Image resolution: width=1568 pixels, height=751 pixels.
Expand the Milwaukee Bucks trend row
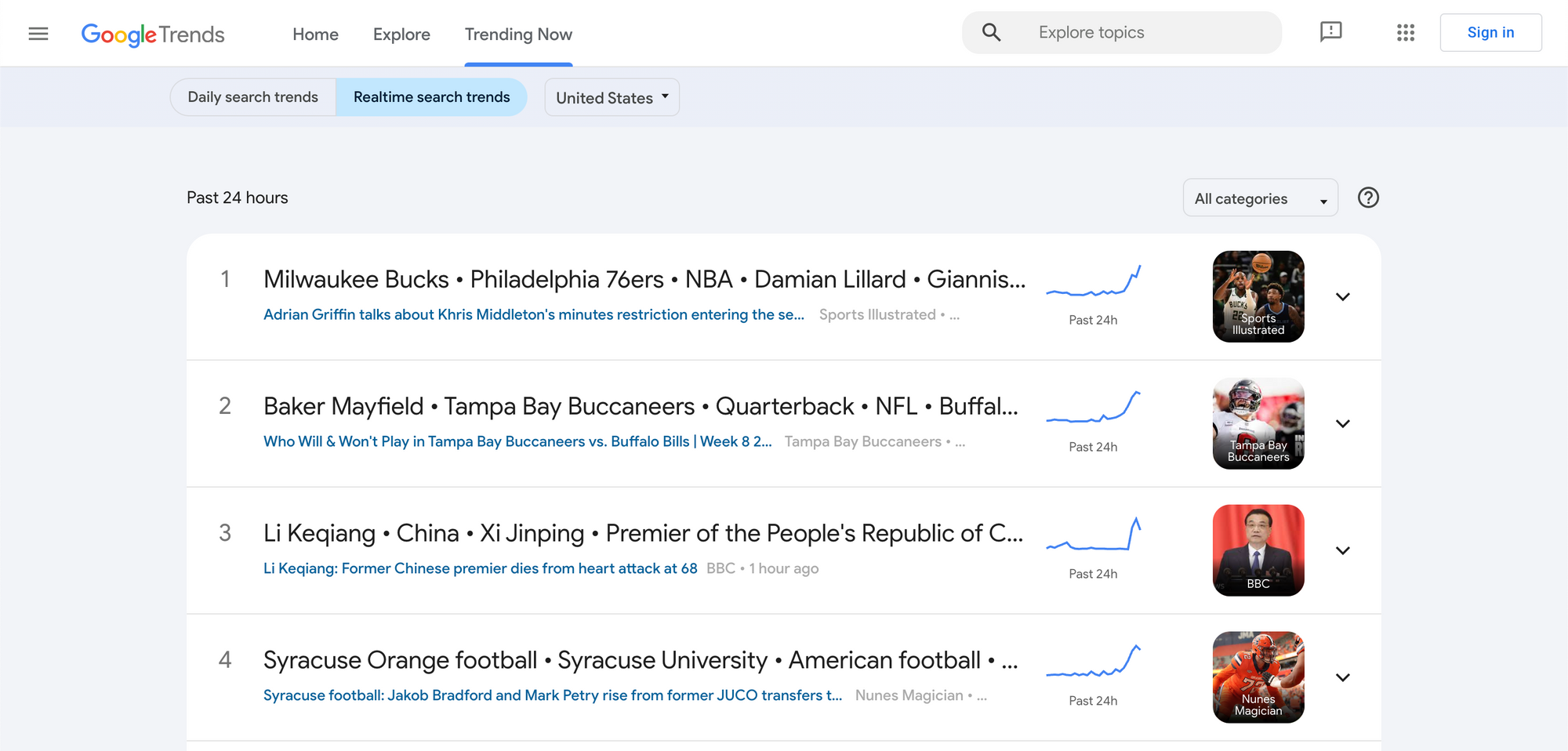tap(1342, 296)
